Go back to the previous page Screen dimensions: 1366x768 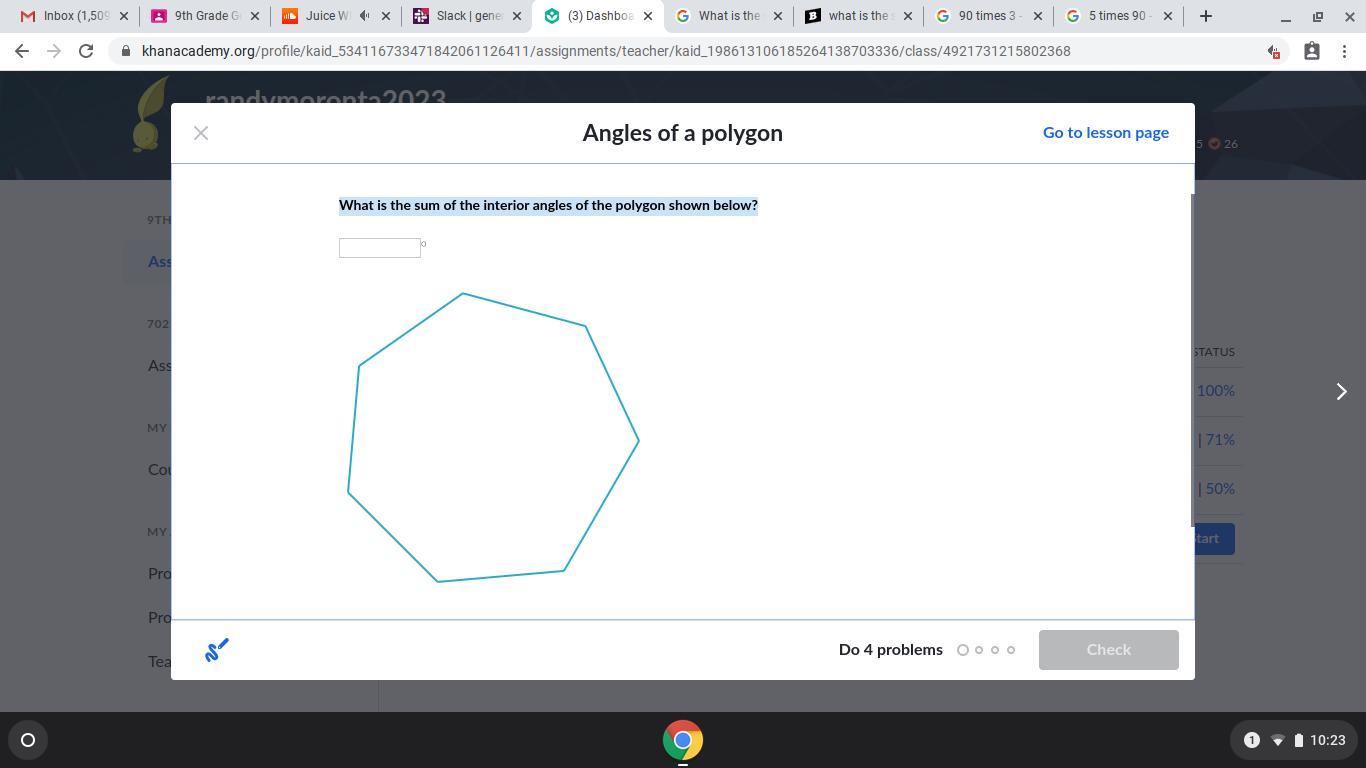pos(22,51)
